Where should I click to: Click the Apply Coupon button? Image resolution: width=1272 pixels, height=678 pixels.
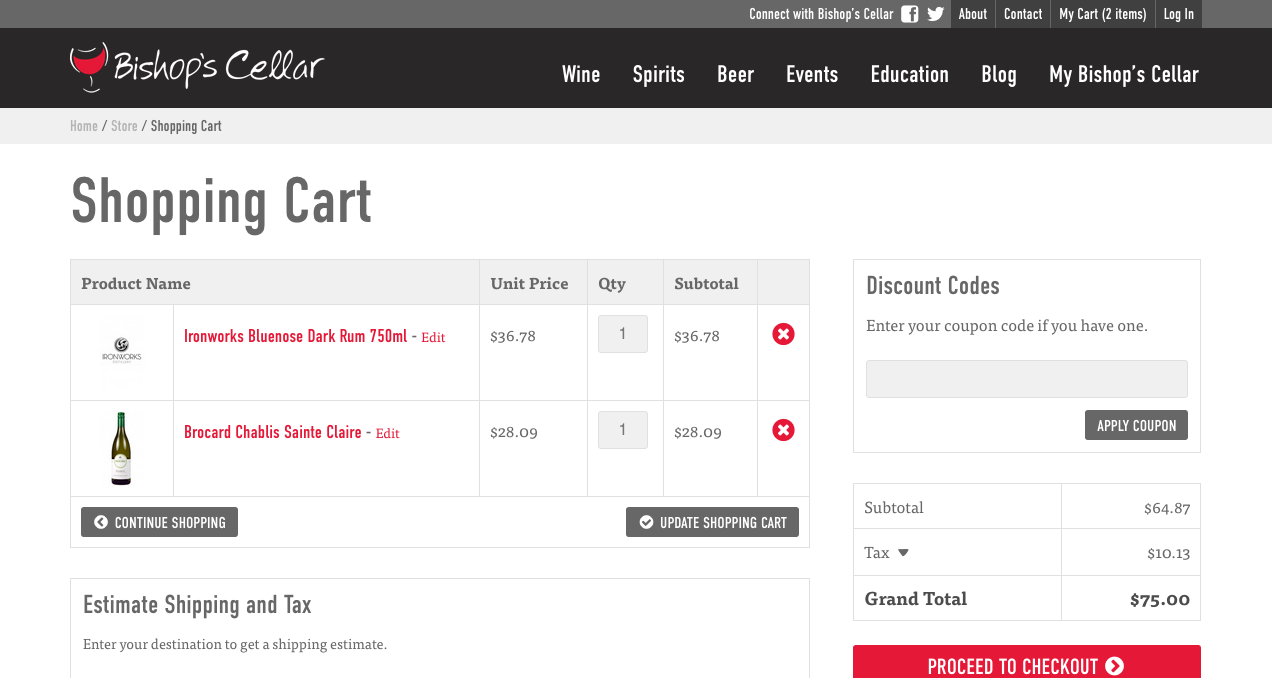[1137, 425]
